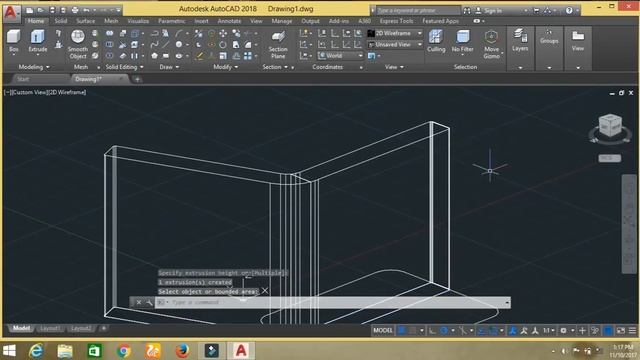Switch to the Visualize ribbon tab
640x360 pixels.
click(x=138, y=21)
